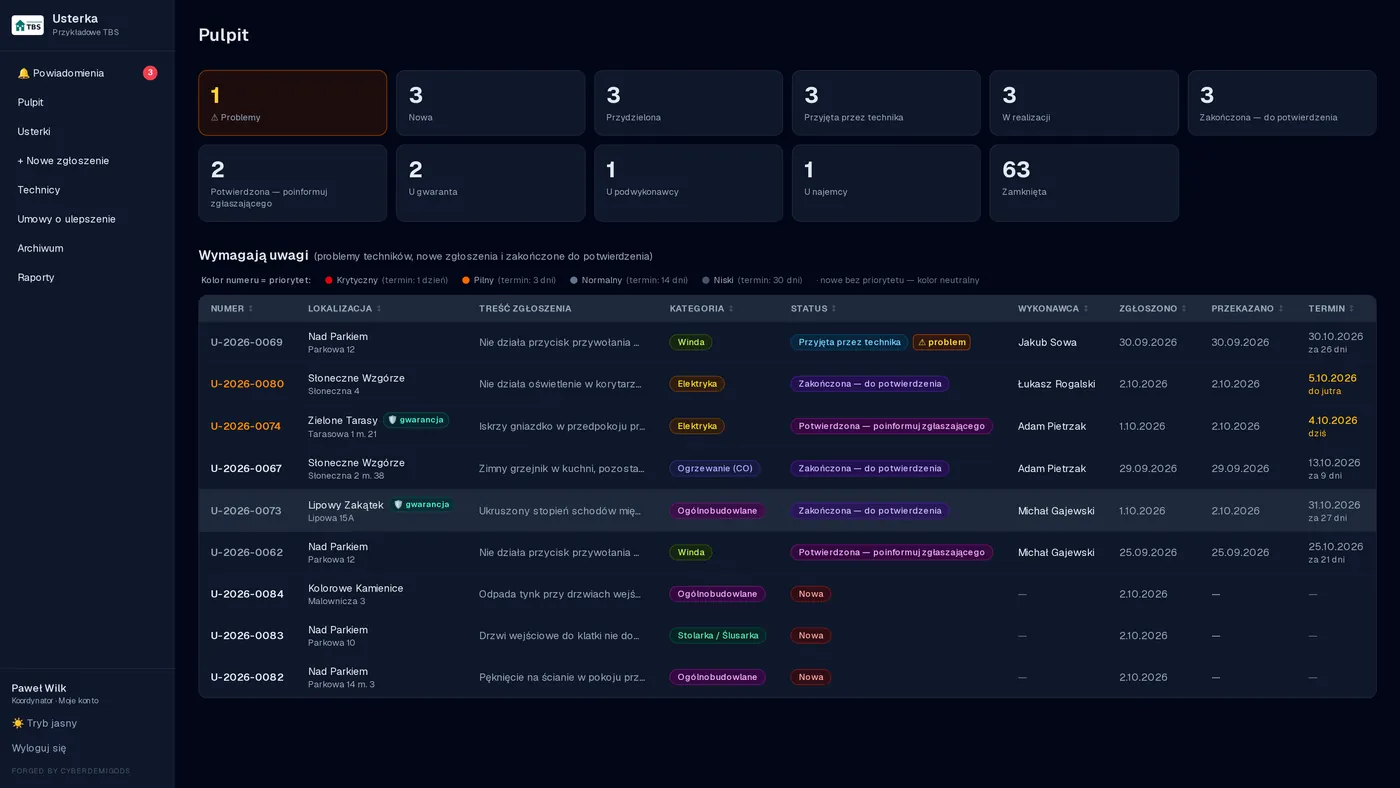
Task: Select the Zamknięta card showing 63
Action: [x=1084, y=183]
